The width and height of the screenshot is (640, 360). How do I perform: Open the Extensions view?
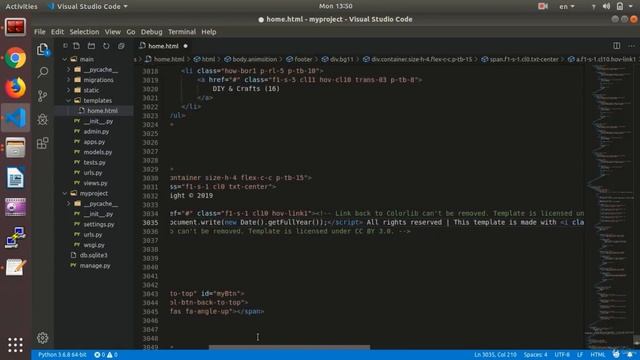click(42, 143)
